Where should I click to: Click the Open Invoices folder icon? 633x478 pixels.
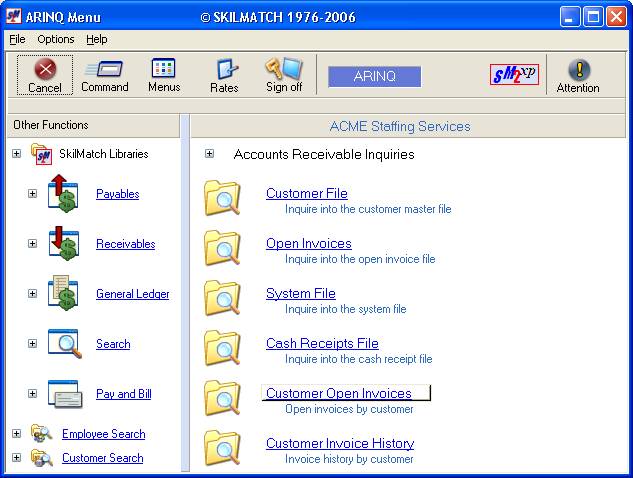click(222, 248)
